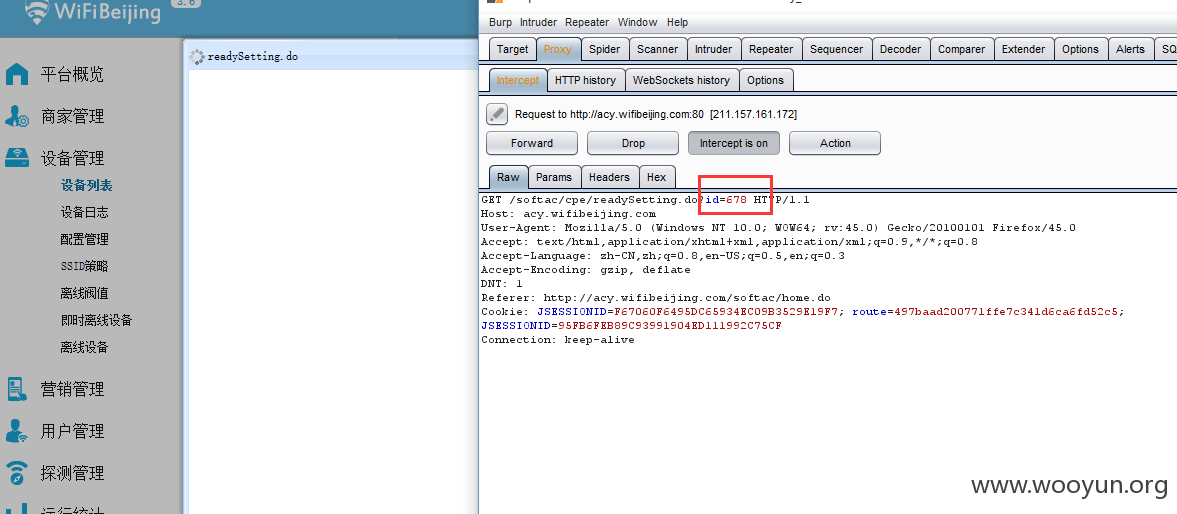Switch to the Repeater tool tab

(x=771, y=50)
